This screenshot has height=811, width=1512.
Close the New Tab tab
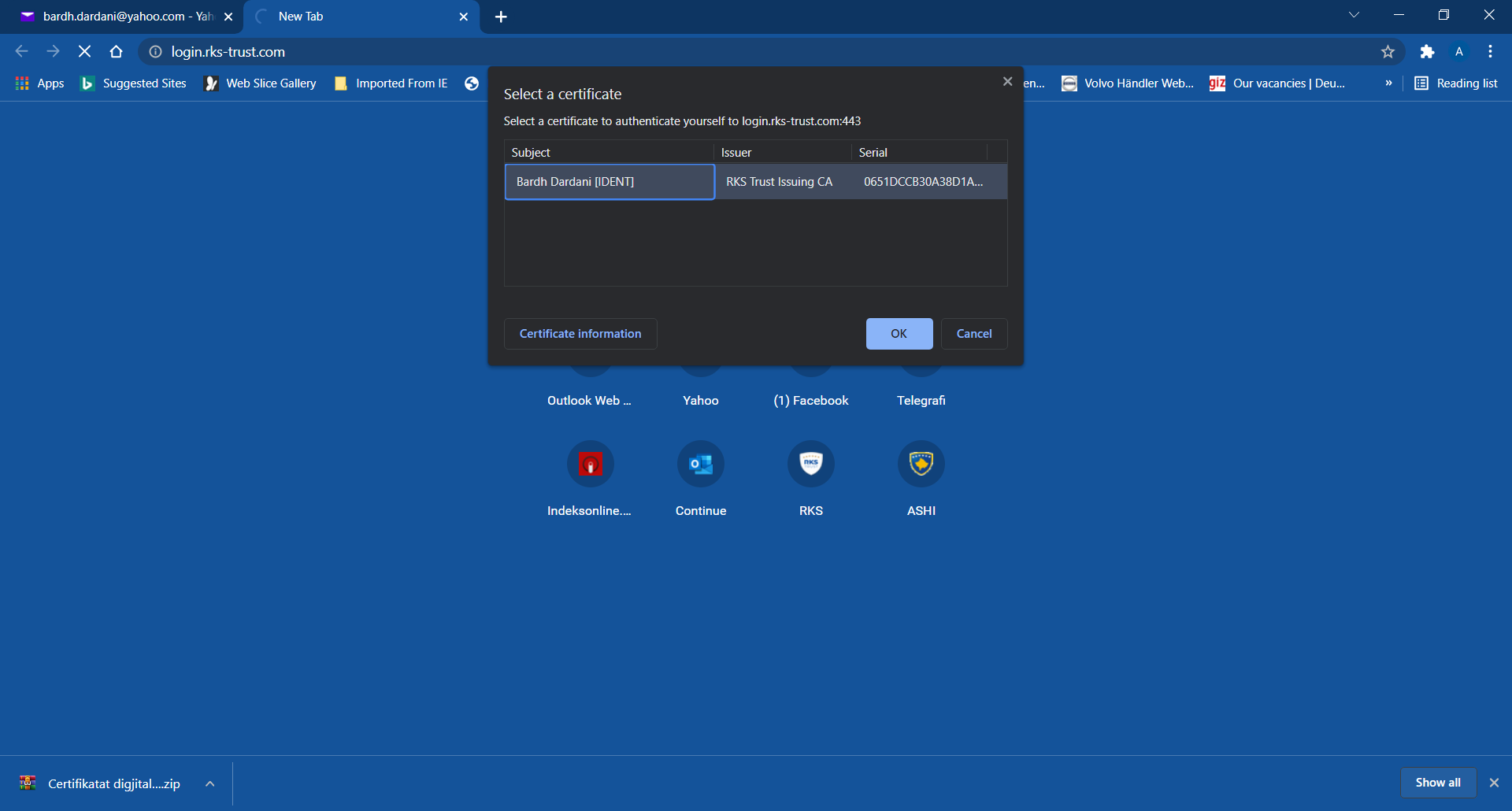464,17
